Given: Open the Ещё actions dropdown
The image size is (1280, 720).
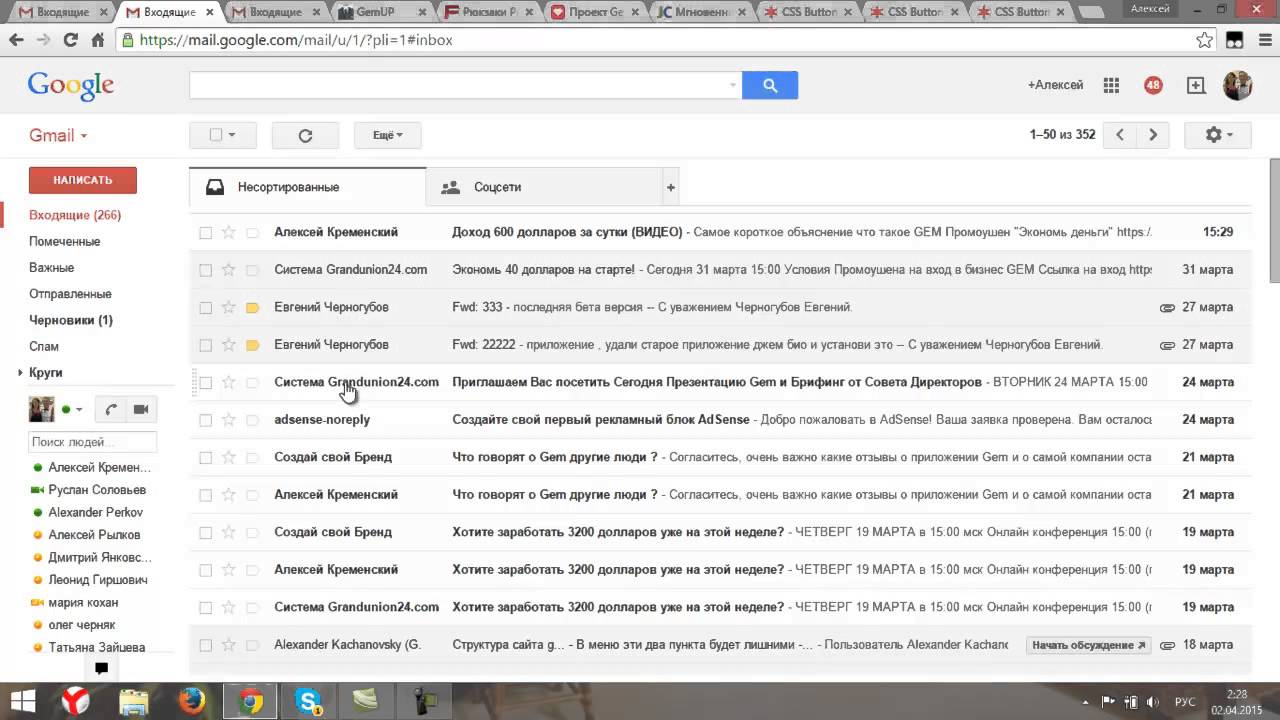Looking at the screenshot, I should pos(387,135).
